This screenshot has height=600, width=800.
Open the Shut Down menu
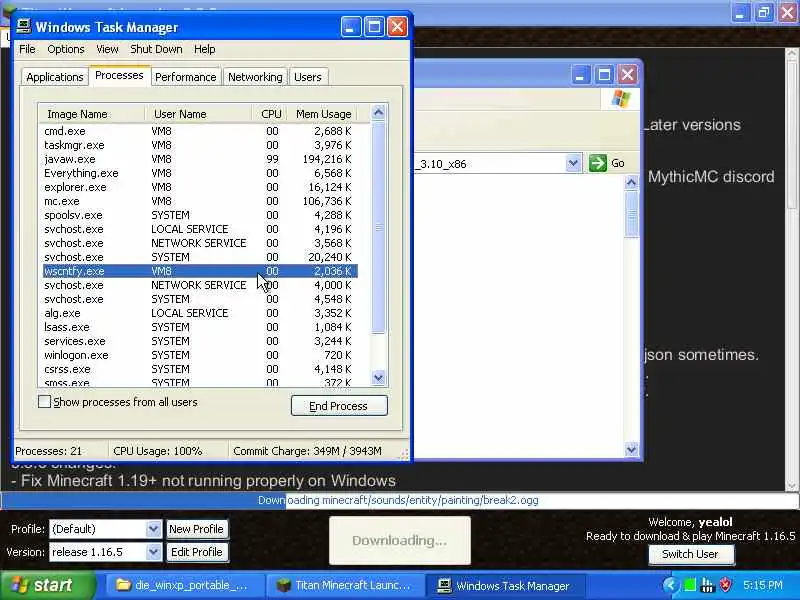coord(156,49)
